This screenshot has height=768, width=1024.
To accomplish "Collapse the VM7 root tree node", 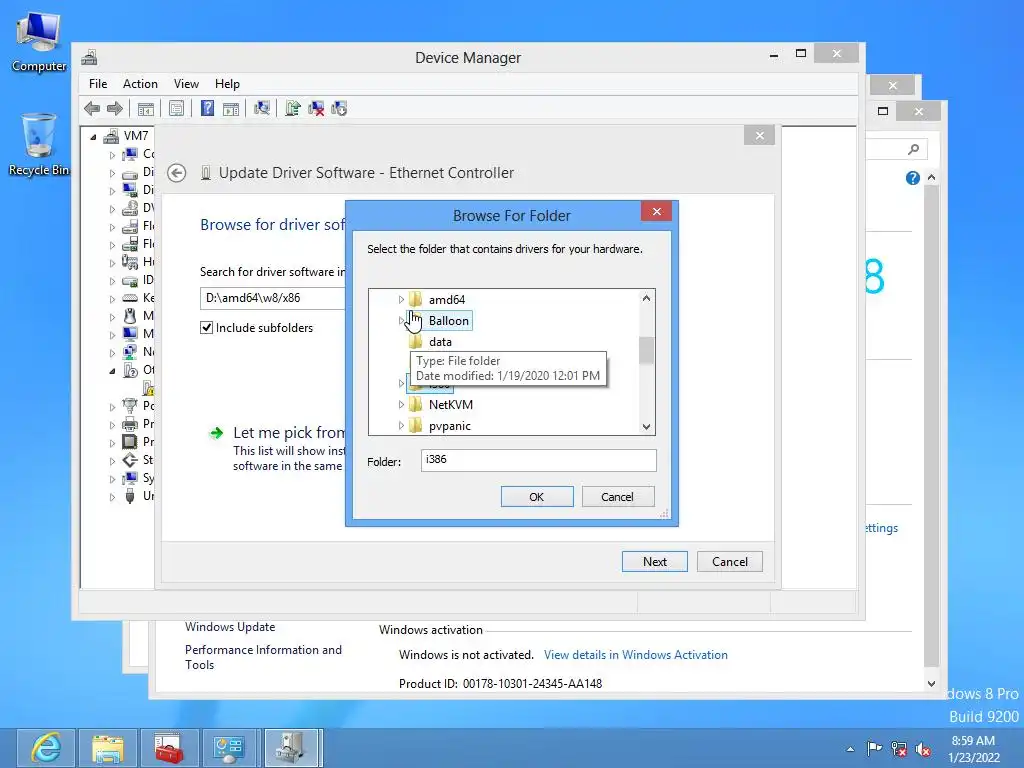I will click(x=93, y=136).
